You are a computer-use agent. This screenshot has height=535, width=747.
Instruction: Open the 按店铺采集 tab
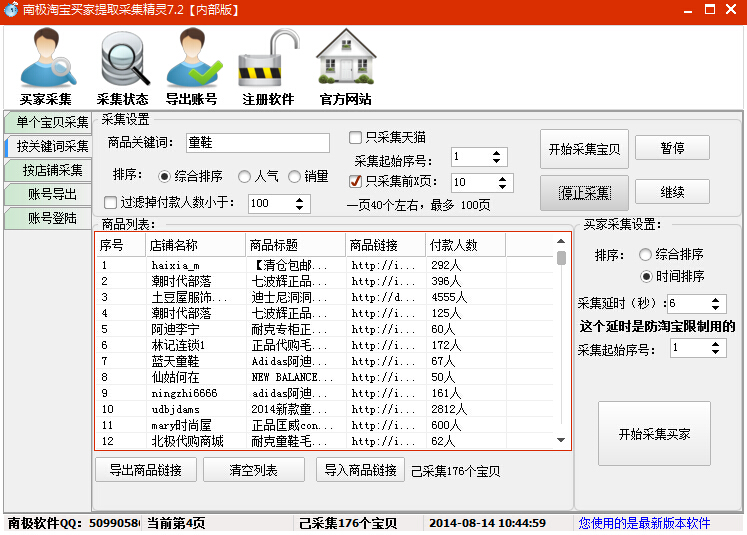click(48, 170)
